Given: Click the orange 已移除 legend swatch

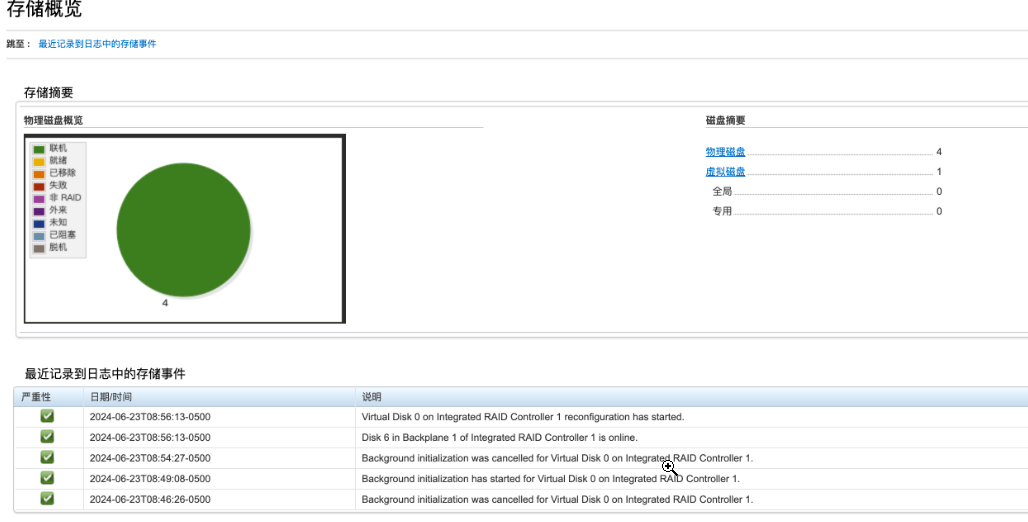Looking at the screenshot, I should tap(39, 174).
